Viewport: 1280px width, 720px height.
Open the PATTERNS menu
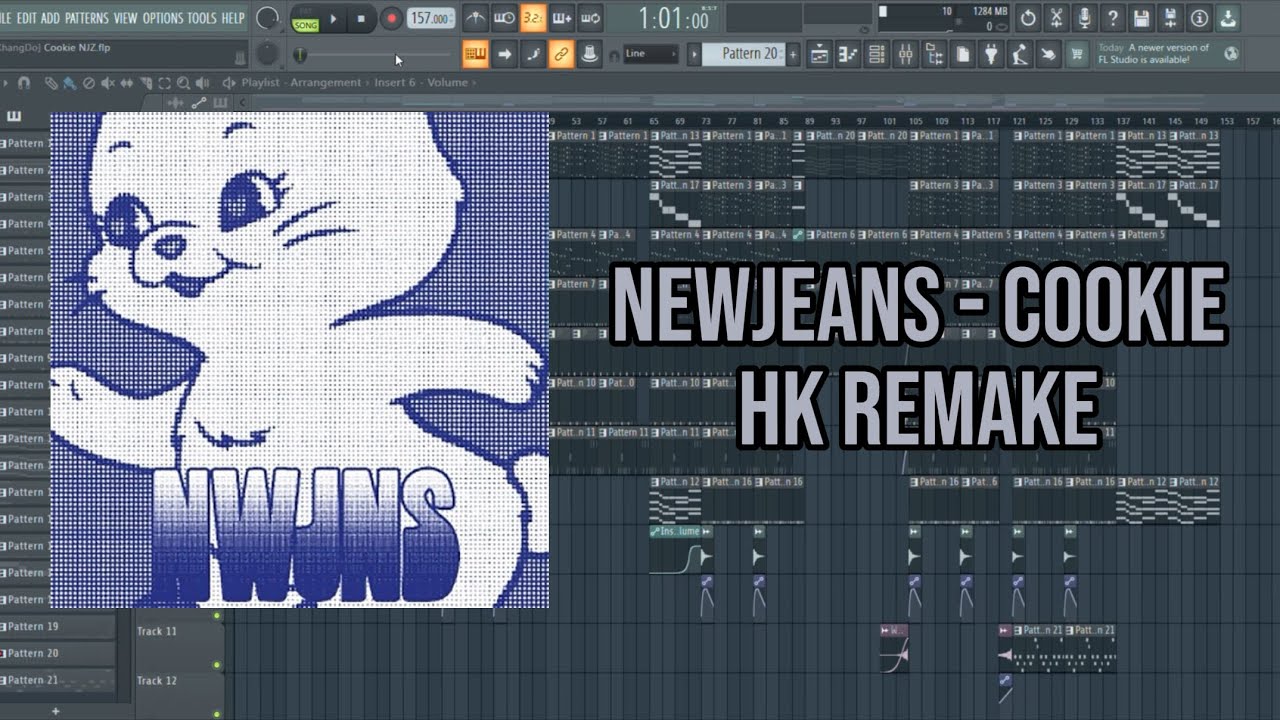[86, 18]
